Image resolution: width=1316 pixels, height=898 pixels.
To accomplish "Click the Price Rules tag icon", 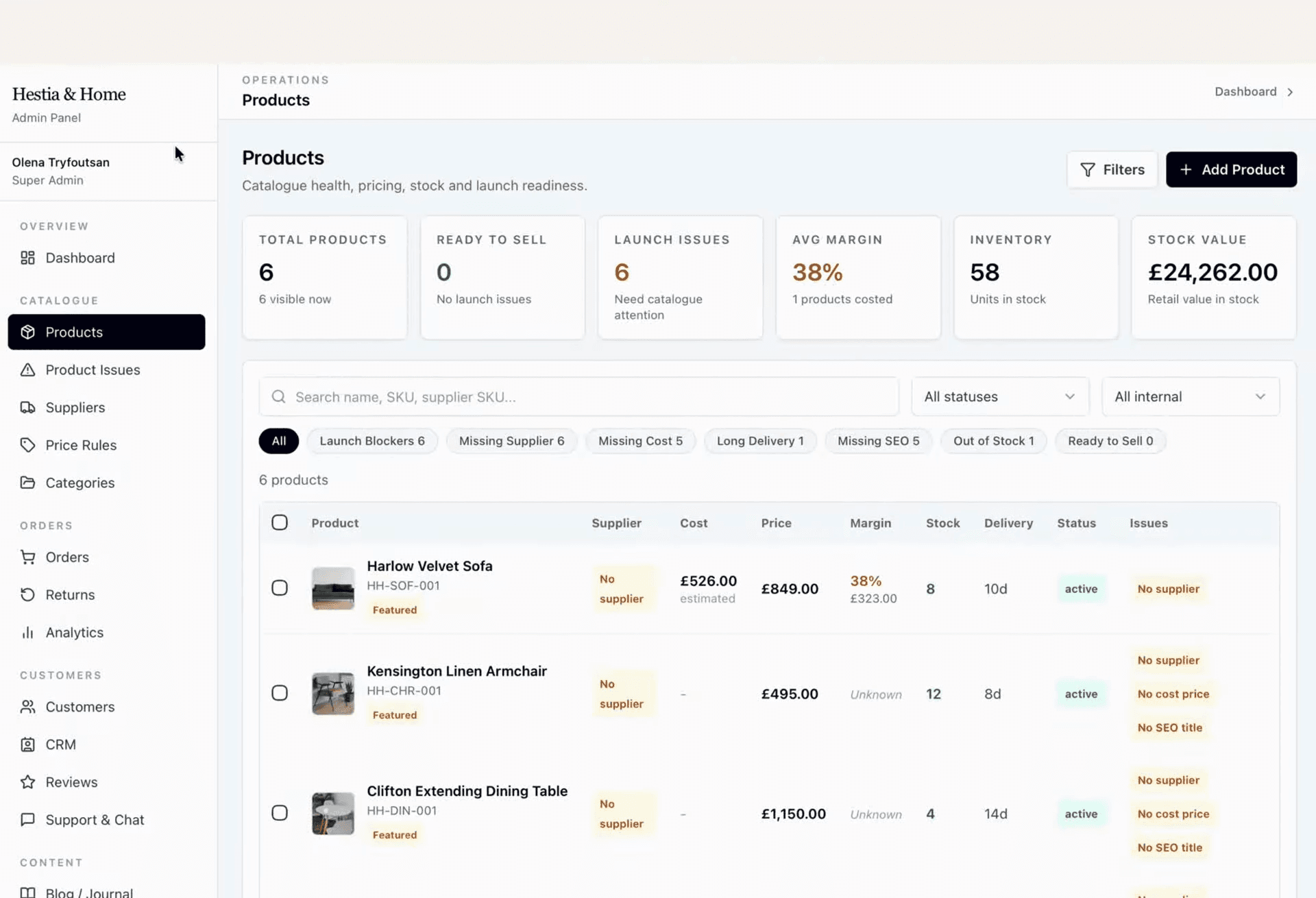I will click(x=27, y=445).
